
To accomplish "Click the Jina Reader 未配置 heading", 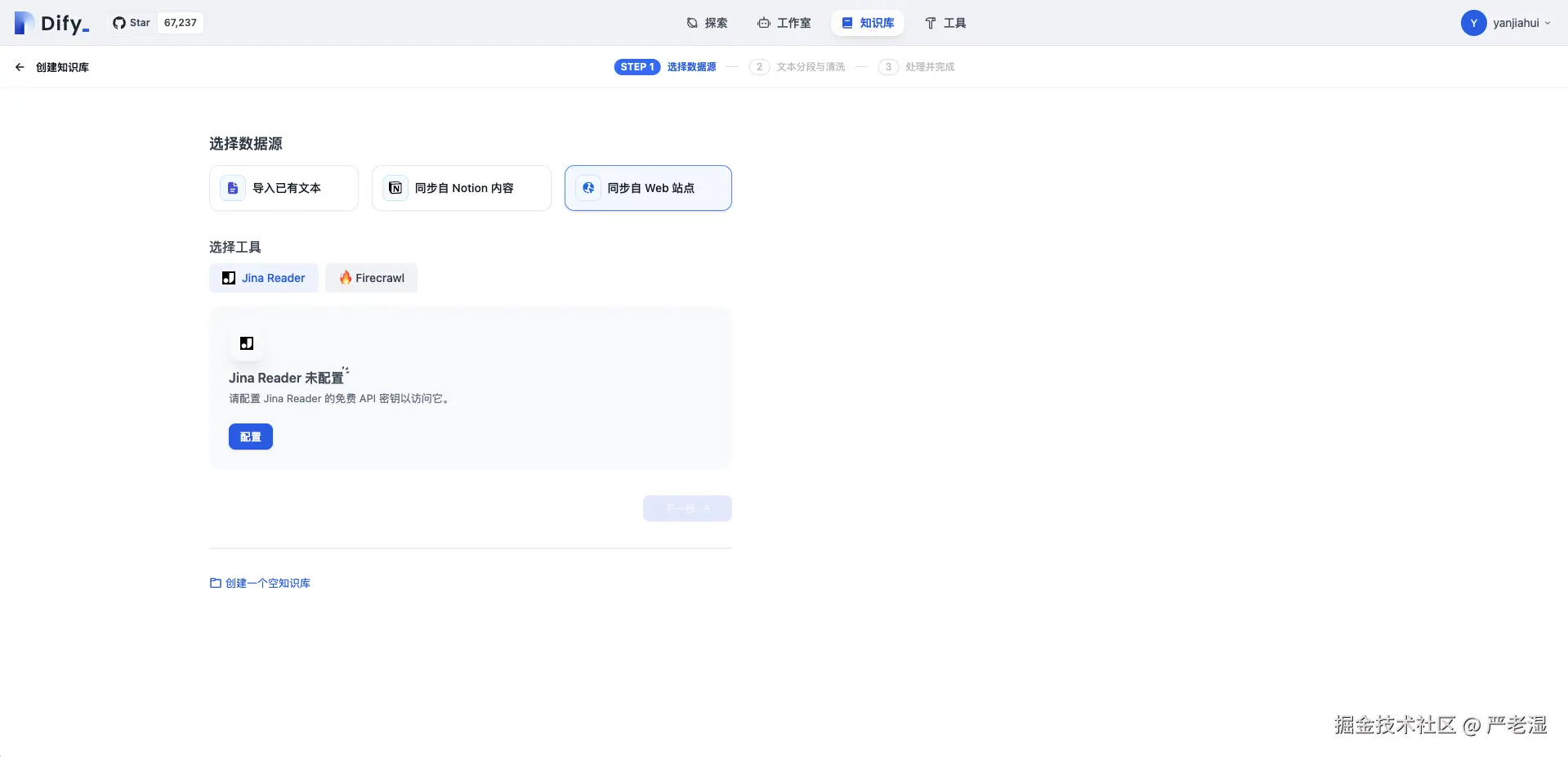I will point(286,378).
